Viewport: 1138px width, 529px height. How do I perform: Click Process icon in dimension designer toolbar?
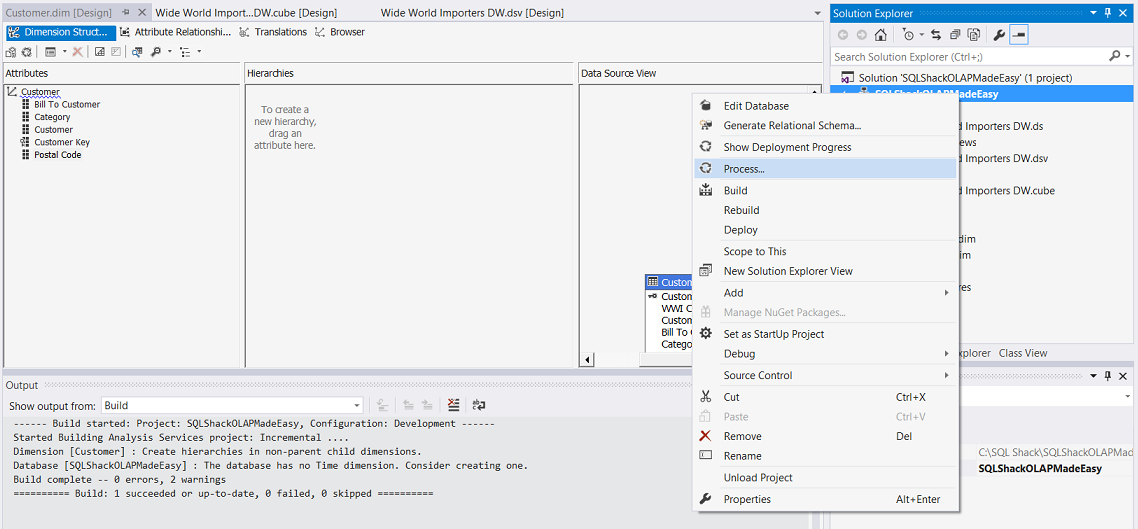[x=27, y=52]
